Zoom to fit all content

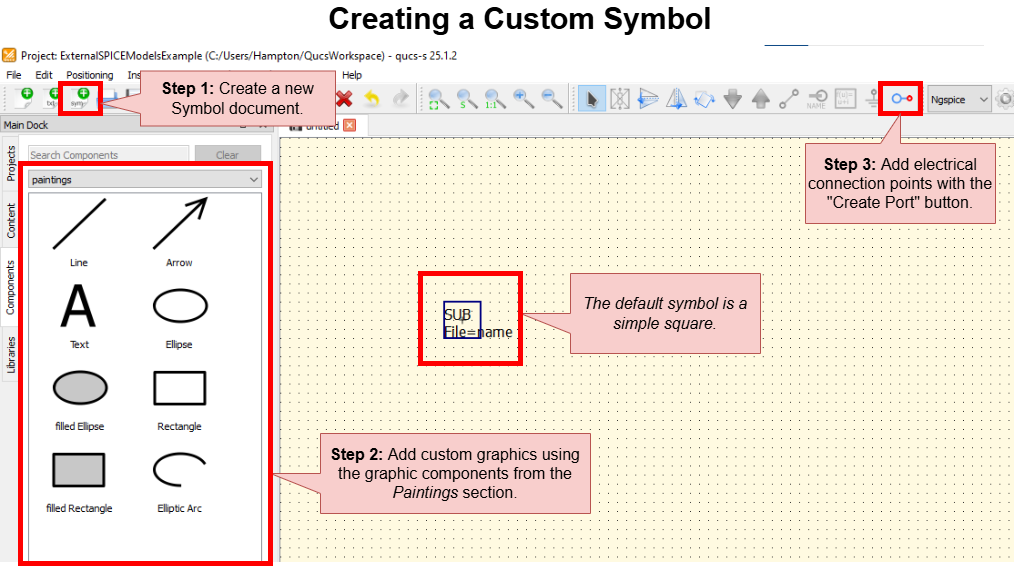click(438, 99)
